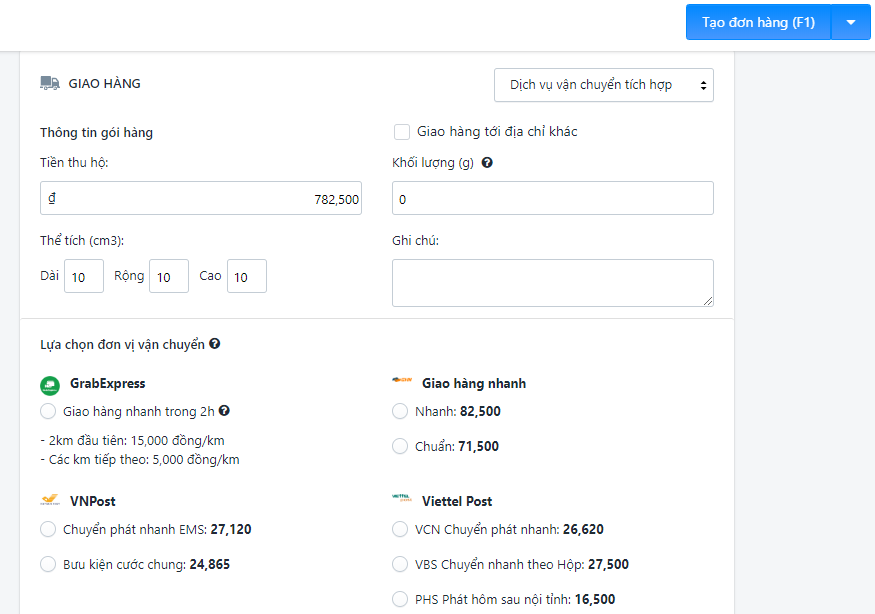Expand the arrow next to Tạo đơn hàng

(x=850, y=22)
